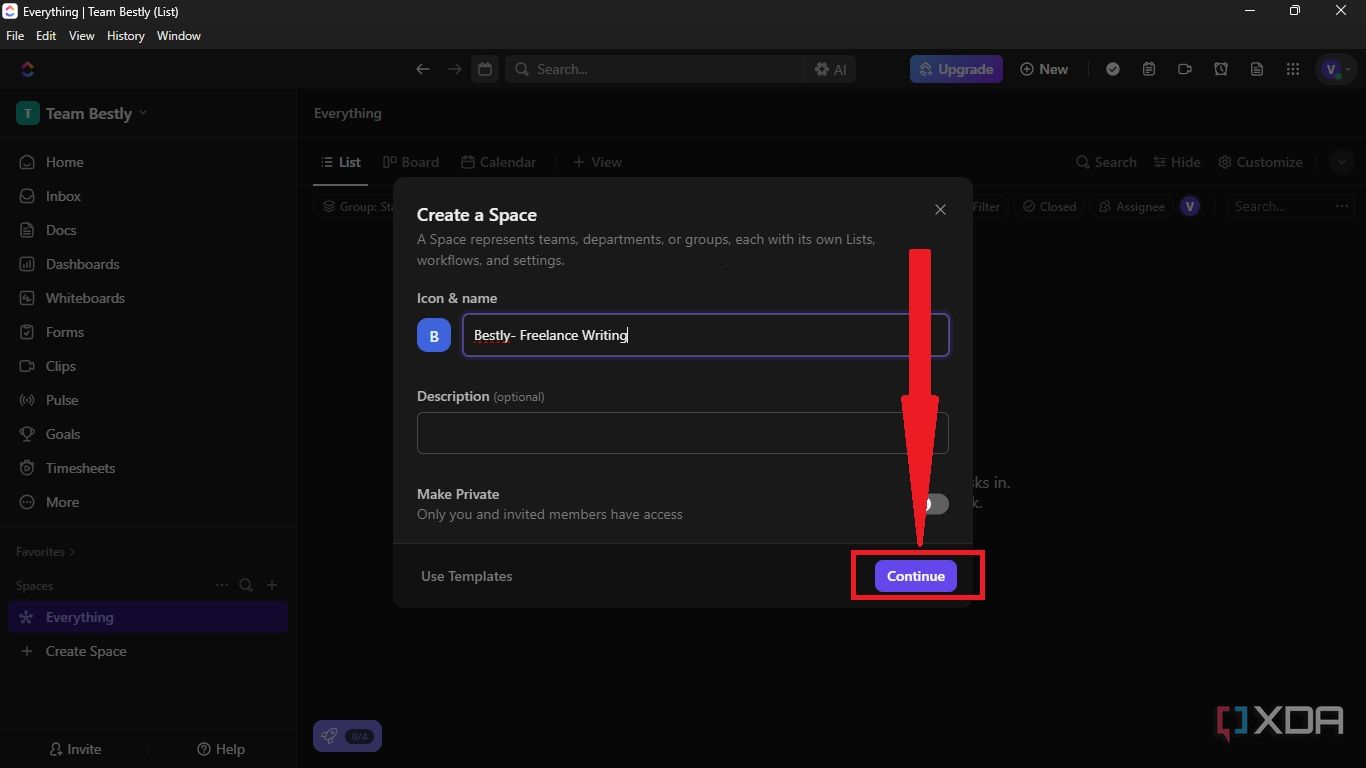The height and width of the screenshot is (768, 1366).
Task: Open the AI assistant button
Action: [830, 69]
